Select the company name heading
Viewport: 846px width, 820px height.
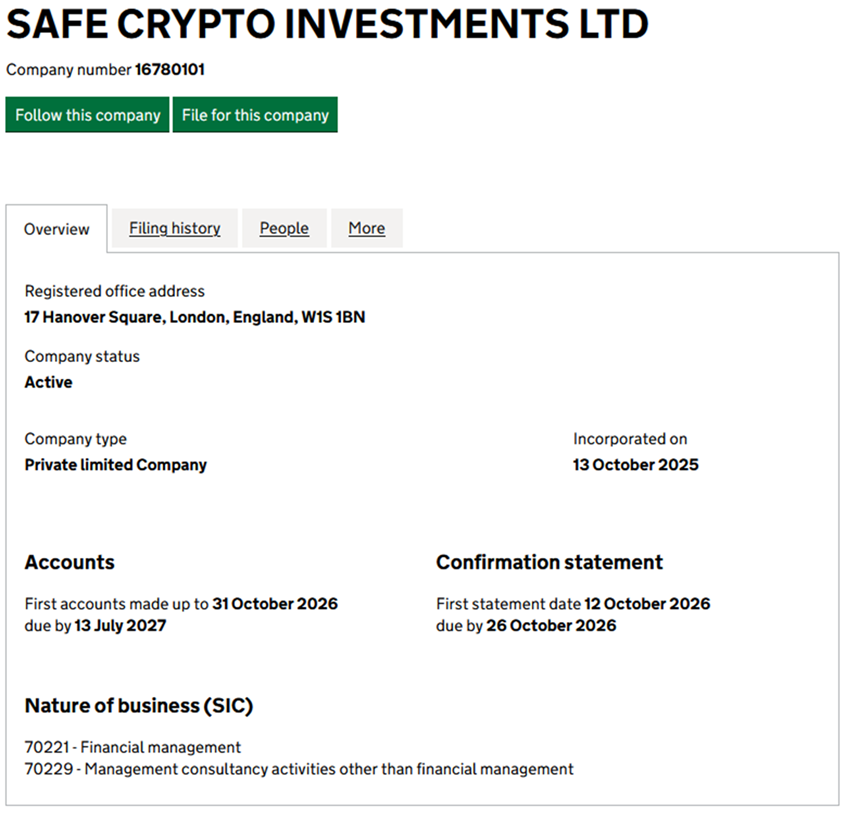point(327,24)
